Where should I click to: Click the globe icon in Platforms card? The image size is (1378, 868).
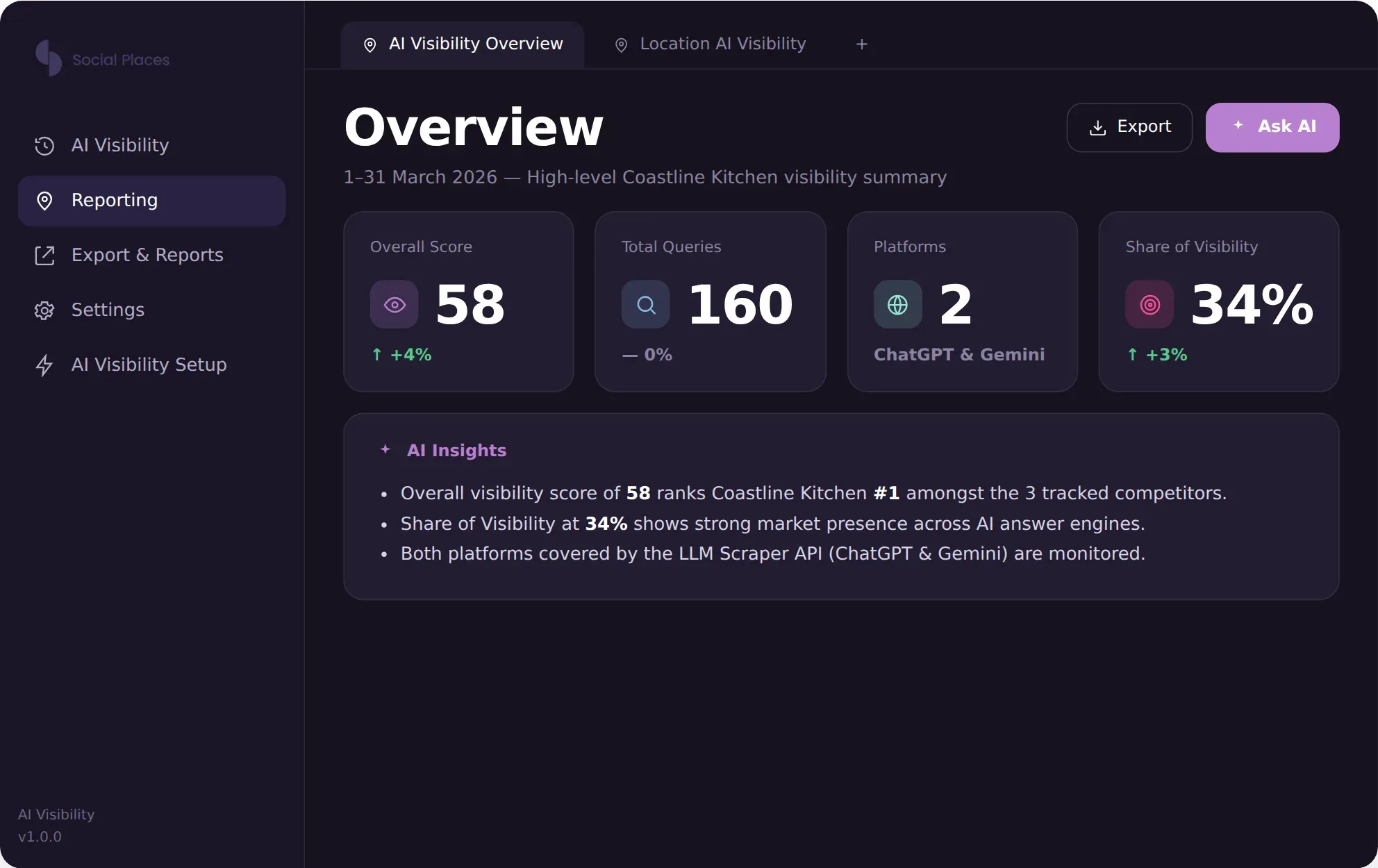click(x=898, y=305)
